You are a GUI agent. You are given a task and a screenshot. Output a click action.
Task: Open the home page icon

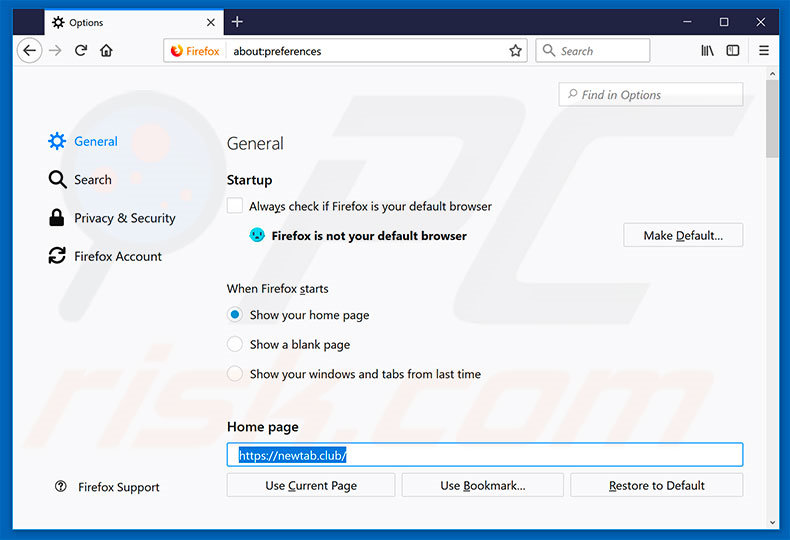point(106,50)
